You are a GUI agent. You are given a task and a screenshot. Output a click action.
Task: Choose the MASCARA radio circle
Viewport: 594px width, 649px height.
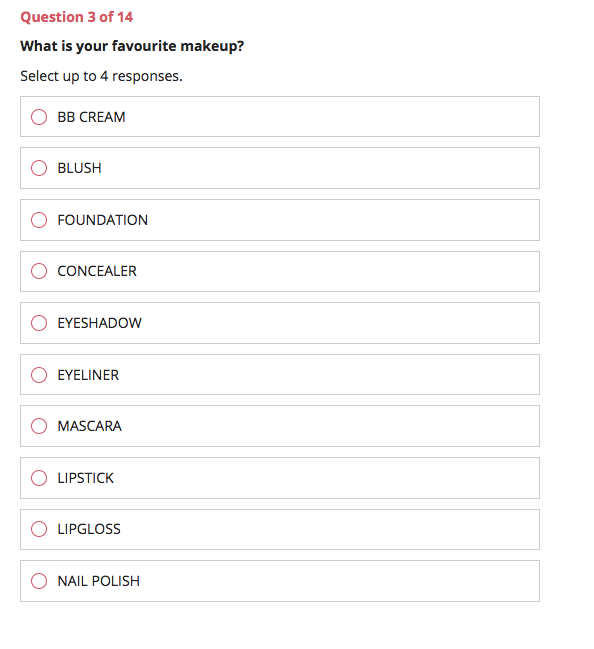click(x=39, y=426)
